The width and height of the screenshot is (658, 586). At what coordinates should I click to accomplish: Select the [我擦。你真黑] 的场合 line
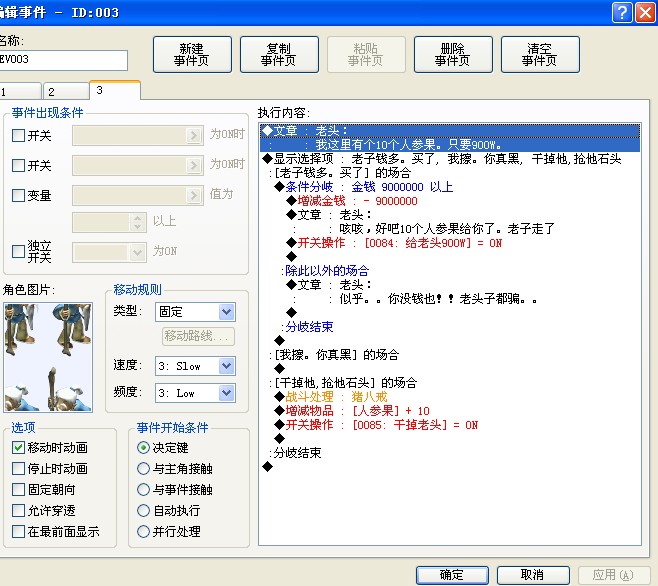coord(334,355)
